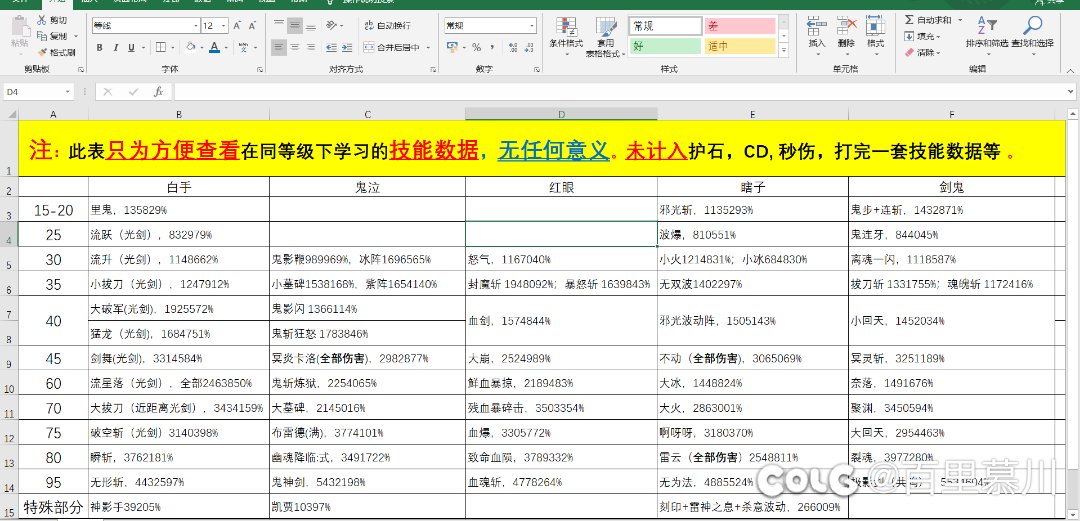Click the accounting number format icon
The image size is (1080, 521).
click(x=453, y=48)
